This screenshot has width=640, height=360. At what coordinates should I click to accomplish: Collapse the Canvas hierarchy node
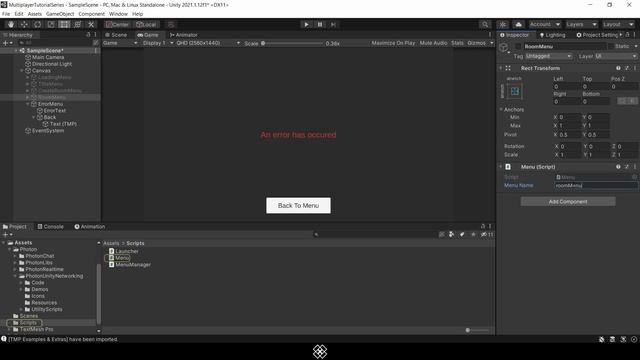tap(22, 71)
